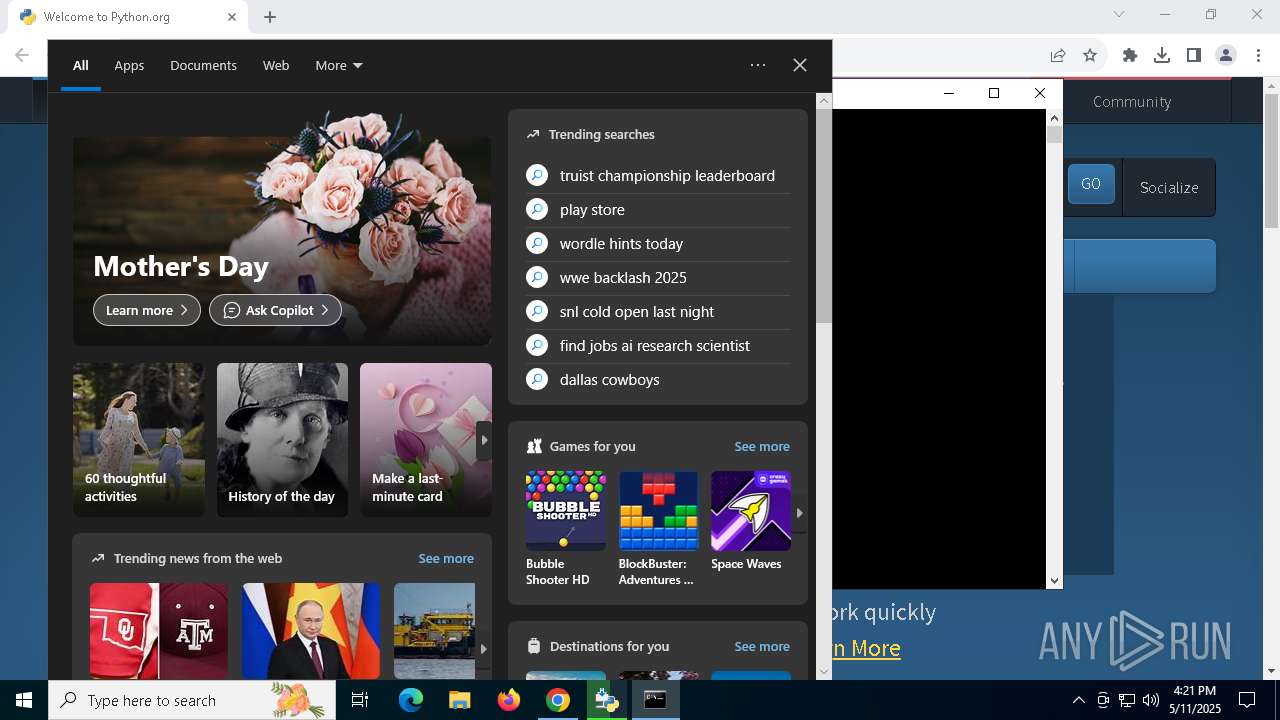This screenshot has width=1280, height=720.
Task: Switch to Chrome in the taskbar
Action: (x=557, y=701)
